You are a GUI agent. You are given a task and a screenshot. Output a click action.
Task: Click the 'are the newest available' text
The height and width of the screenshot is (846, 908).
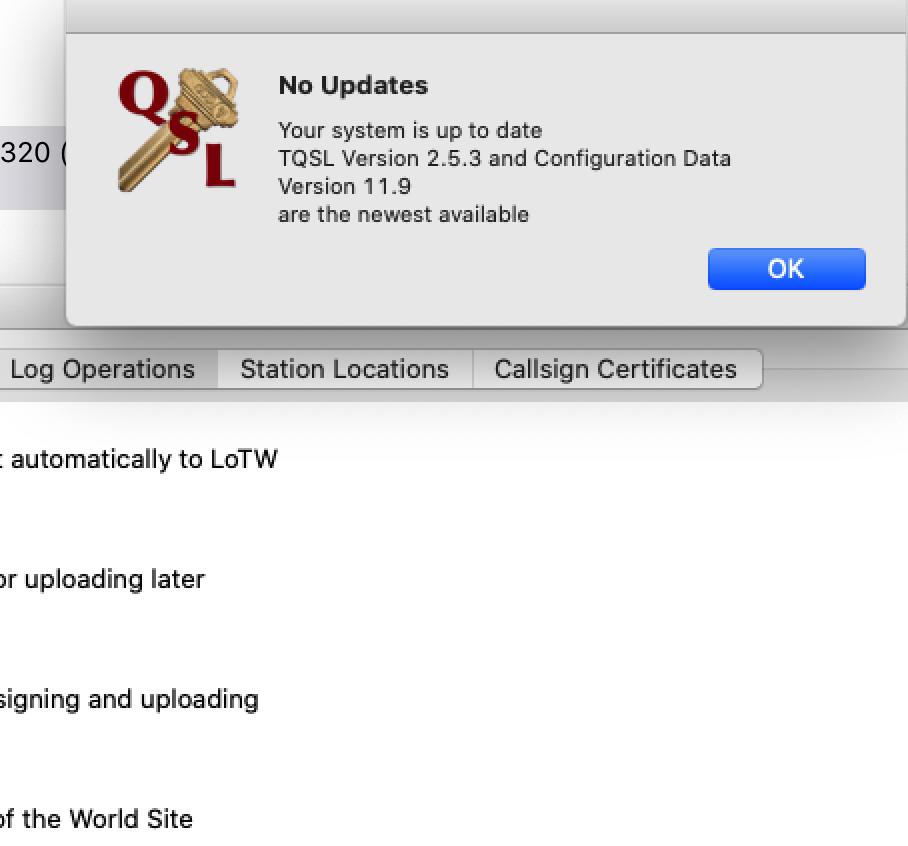point(404,215)
